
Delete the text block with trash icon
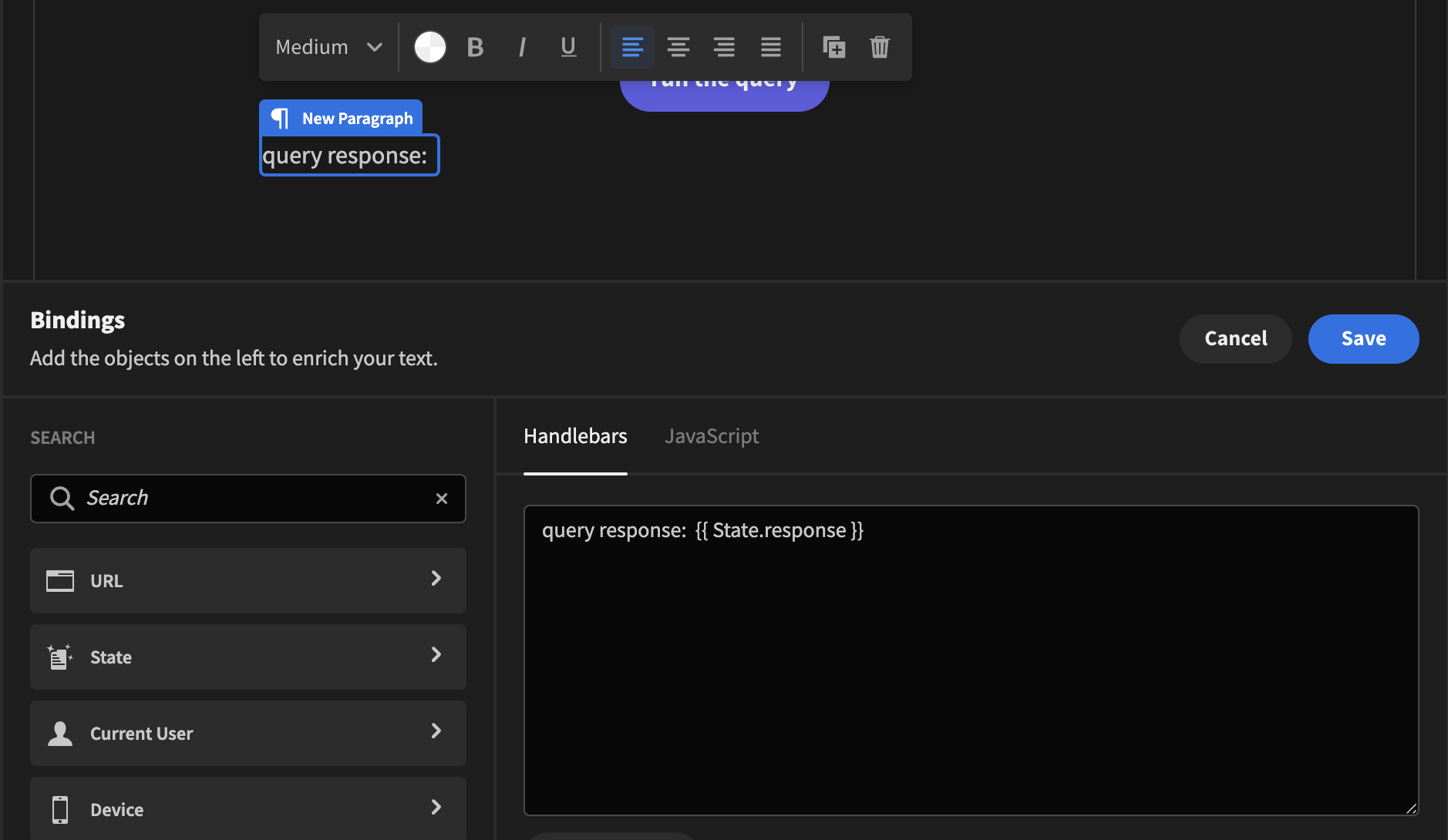point(879,47)
